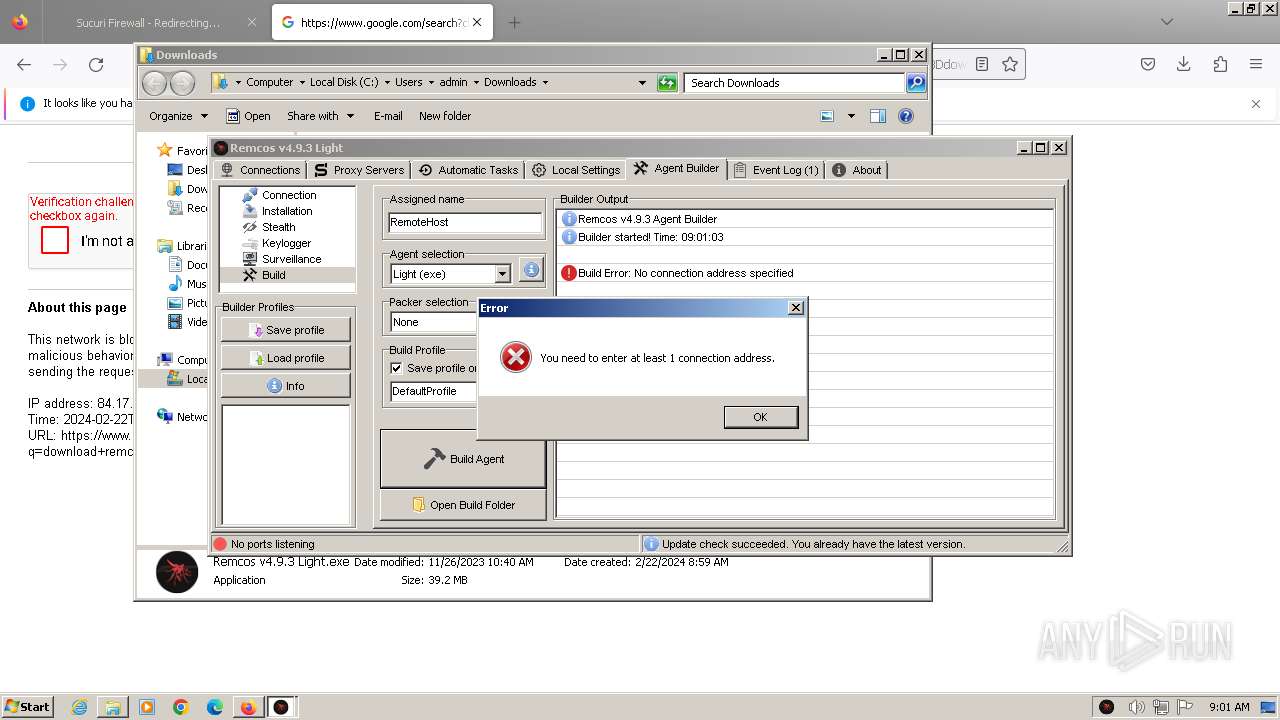Check the I'm not a robot checkbox
This screenshot has height=720, width=1280.
55,240
